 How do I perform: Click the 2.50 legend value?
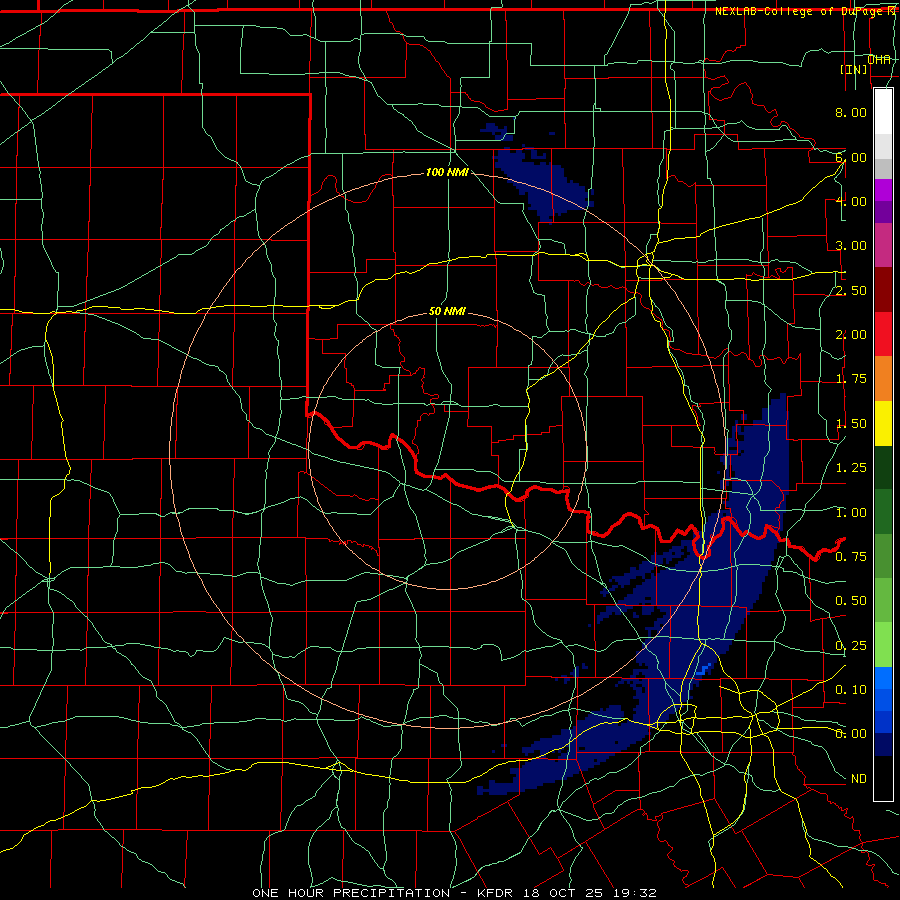click(851, 290)
